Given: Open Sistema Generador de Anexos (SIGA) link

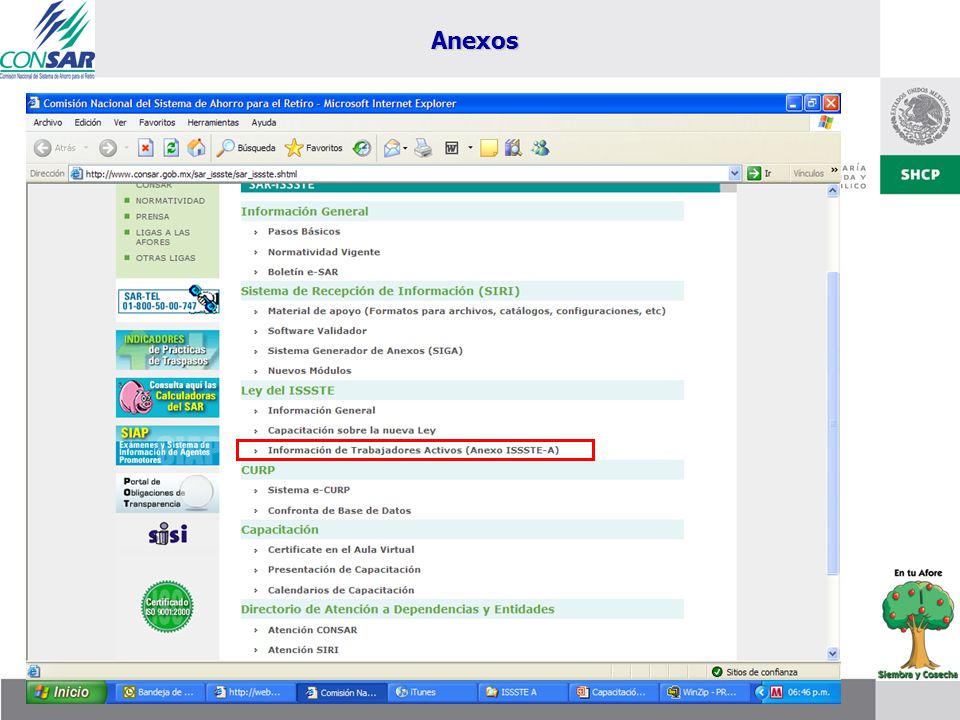Looking at the screenshot, I should click(365, 351).
